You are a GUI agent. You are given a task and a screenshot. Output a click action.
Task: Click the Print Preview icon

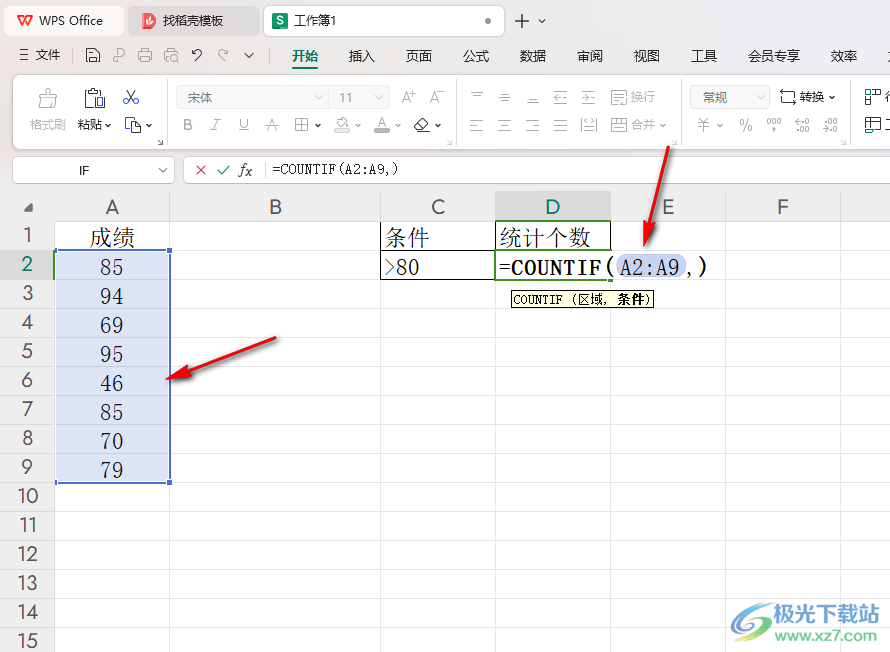click(x=171, y=55)
